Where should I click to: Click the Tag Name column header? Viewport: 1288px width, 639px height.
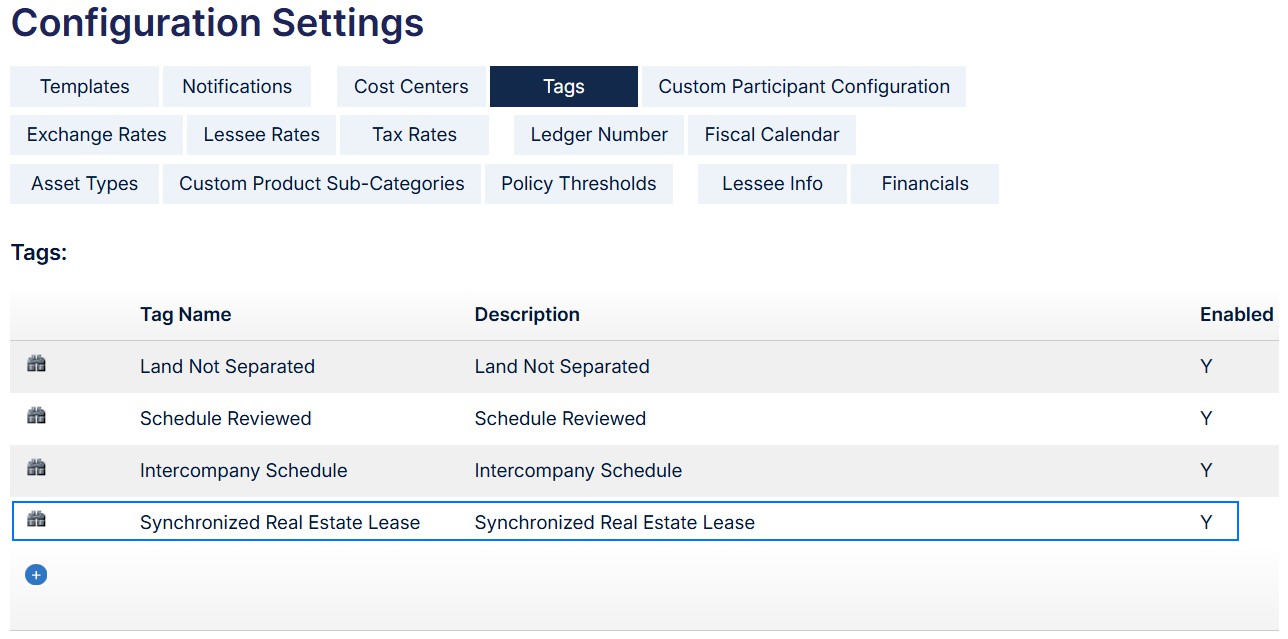(x=185, y=315)
